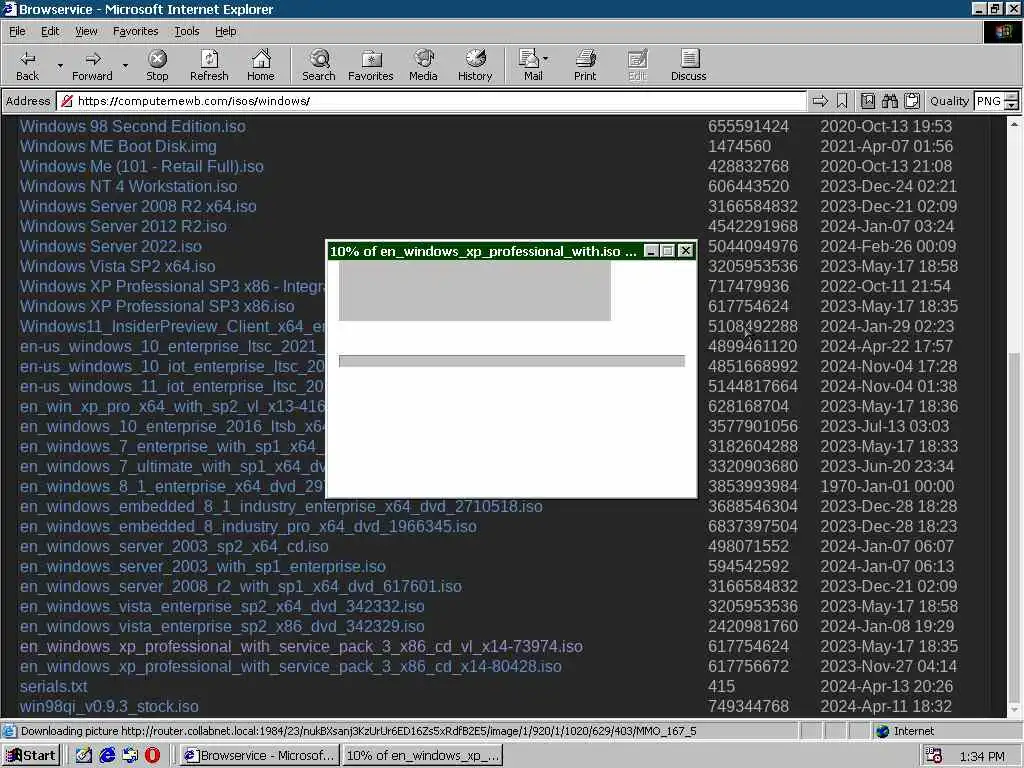Click the Back toolbar button

click(27, 65)
